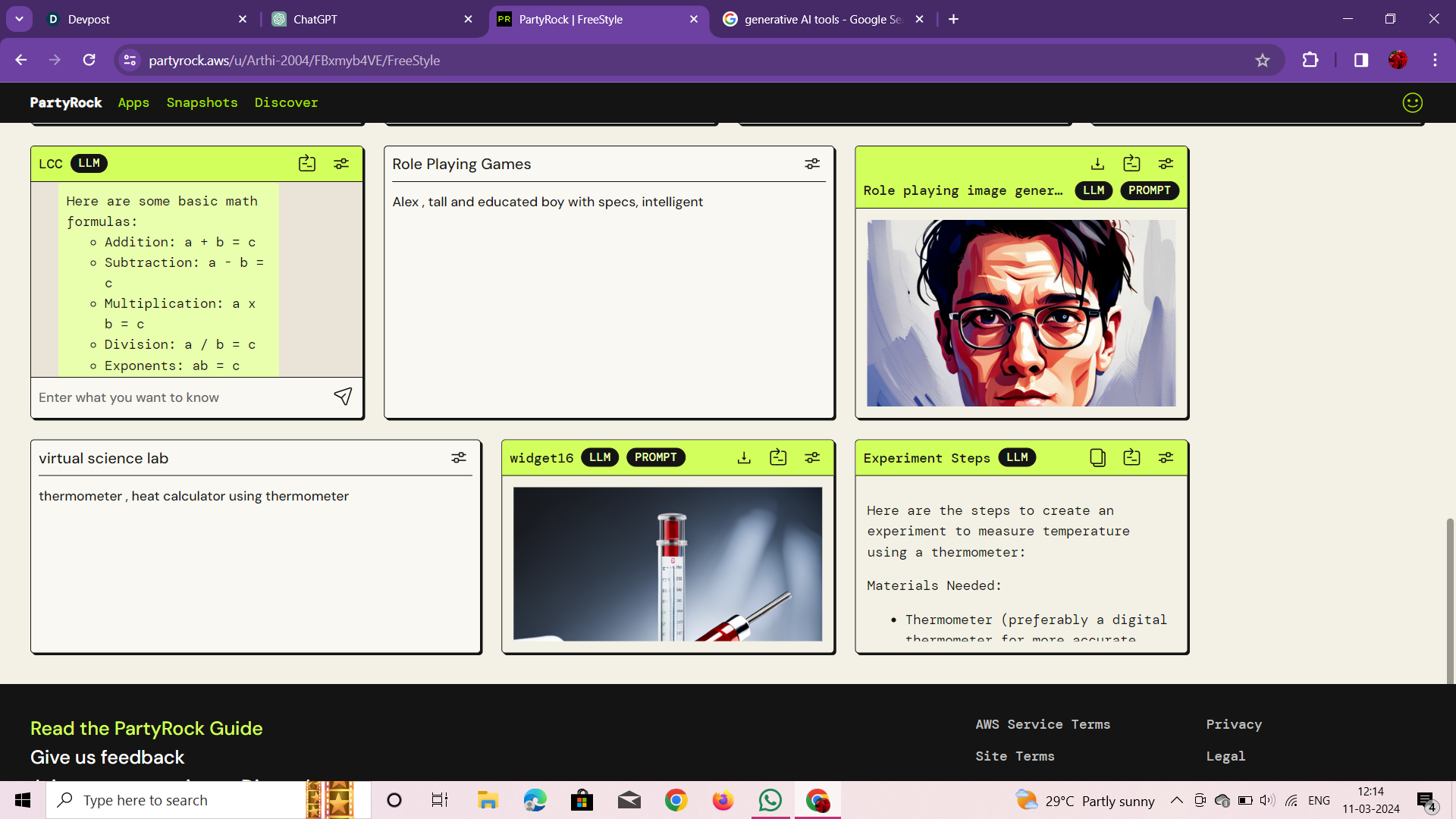Screen dimensions: 1456x819
Task: Send message in LCC chat widget
Action: pos(343,397)
